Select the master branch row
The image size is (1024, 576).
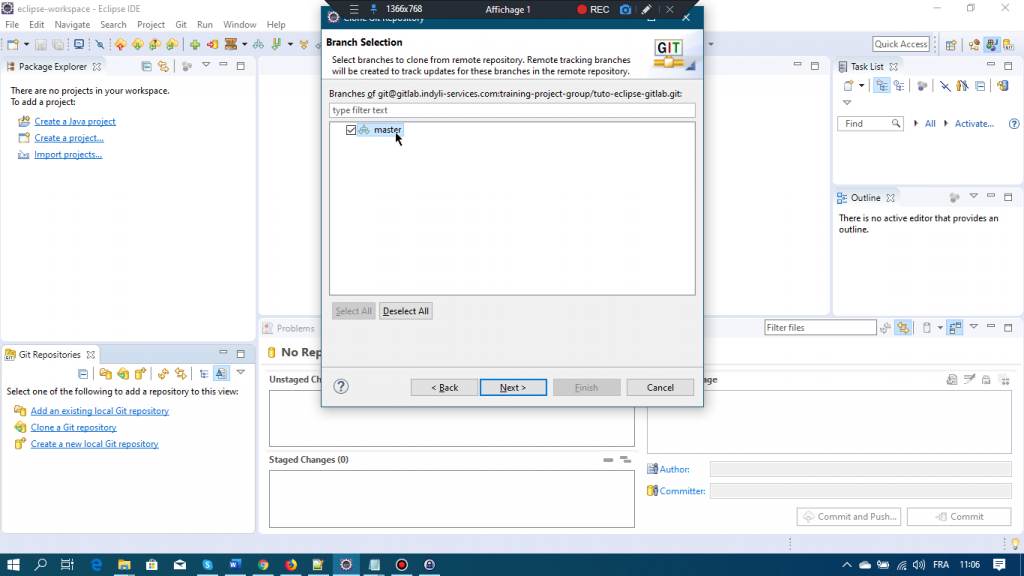(x=380, y=130)
